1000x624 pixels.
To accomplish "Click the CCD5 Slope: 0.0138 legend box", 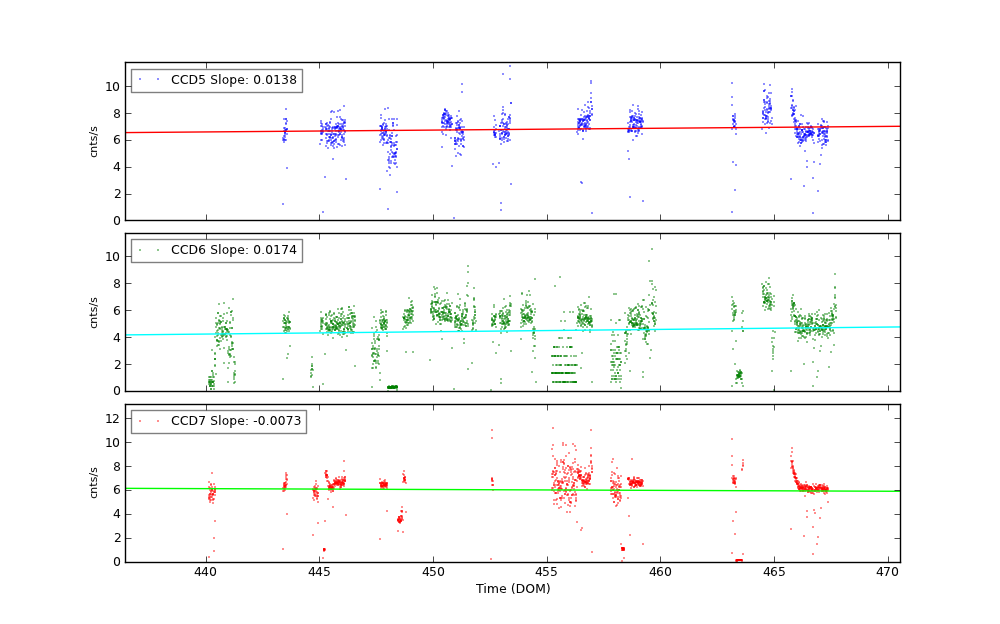I will [216, 80].
